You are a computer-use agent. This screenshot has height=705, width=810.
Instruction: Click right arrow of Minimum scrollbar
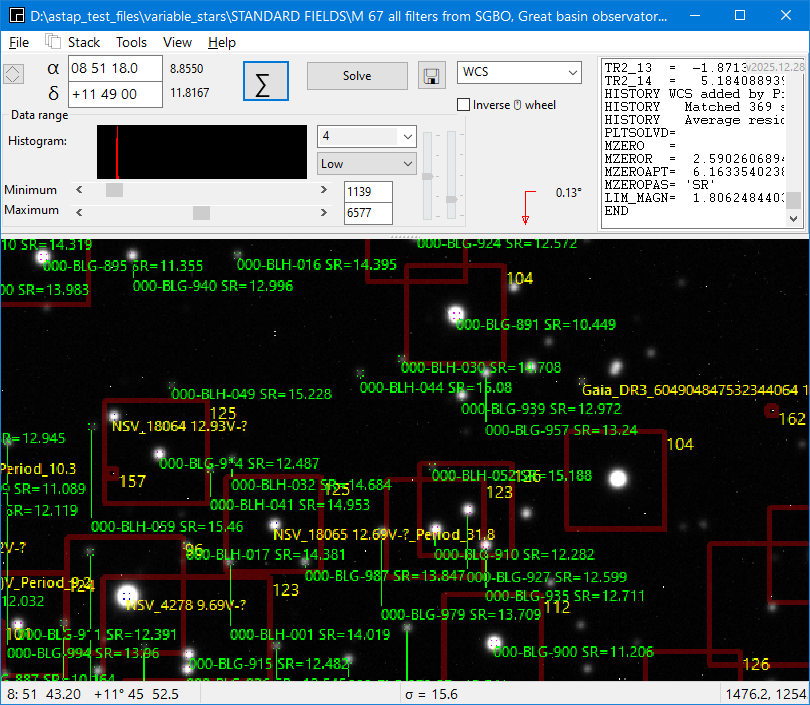(x=323, y=190)
